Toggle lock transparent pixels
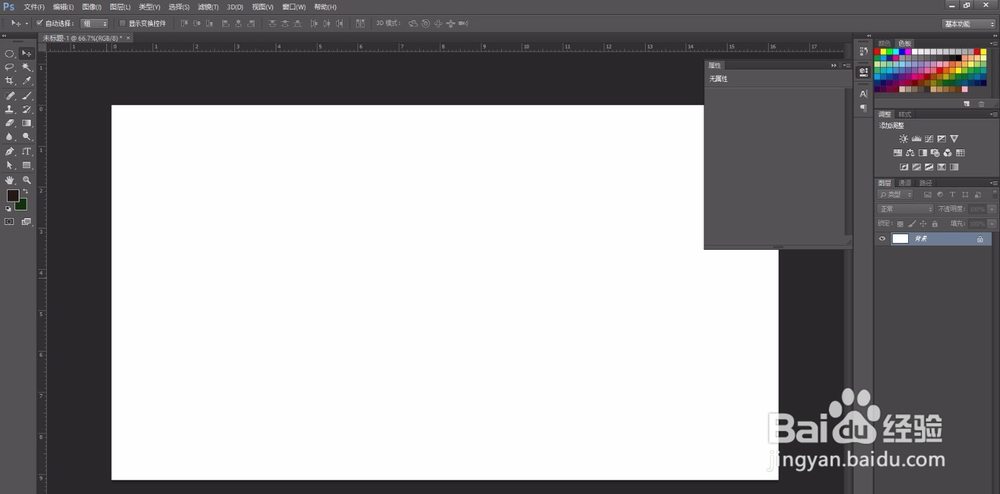The image size is (1000, 494). (x=900, y=224)
